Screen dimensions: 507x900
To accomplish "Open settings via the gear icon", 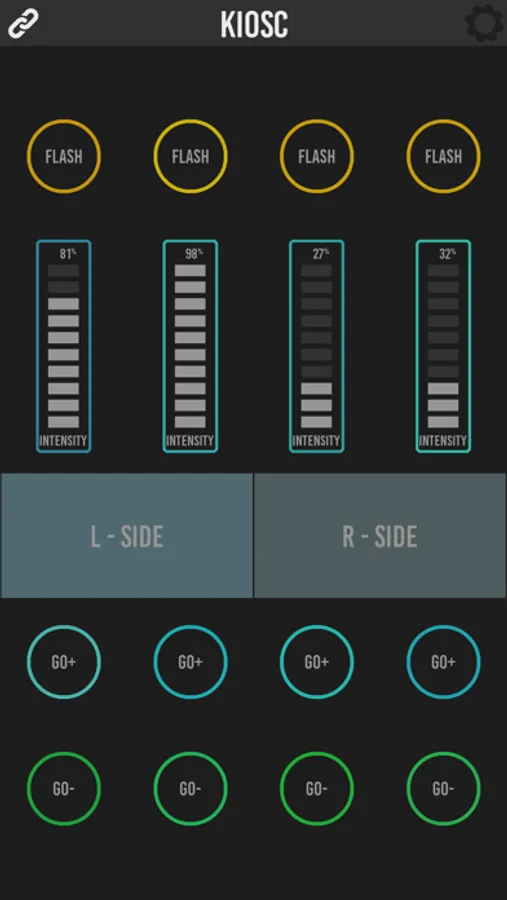I will pyautogui.click(x=484, y=24).
